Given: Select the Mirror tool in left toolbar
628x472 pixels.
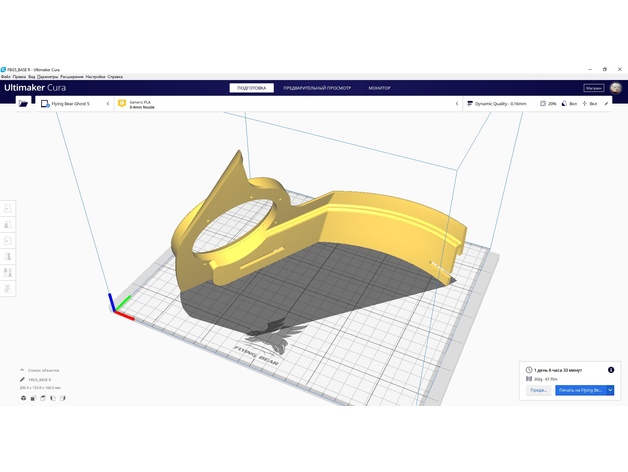Looking at the screenshot, I should point(9,256).
